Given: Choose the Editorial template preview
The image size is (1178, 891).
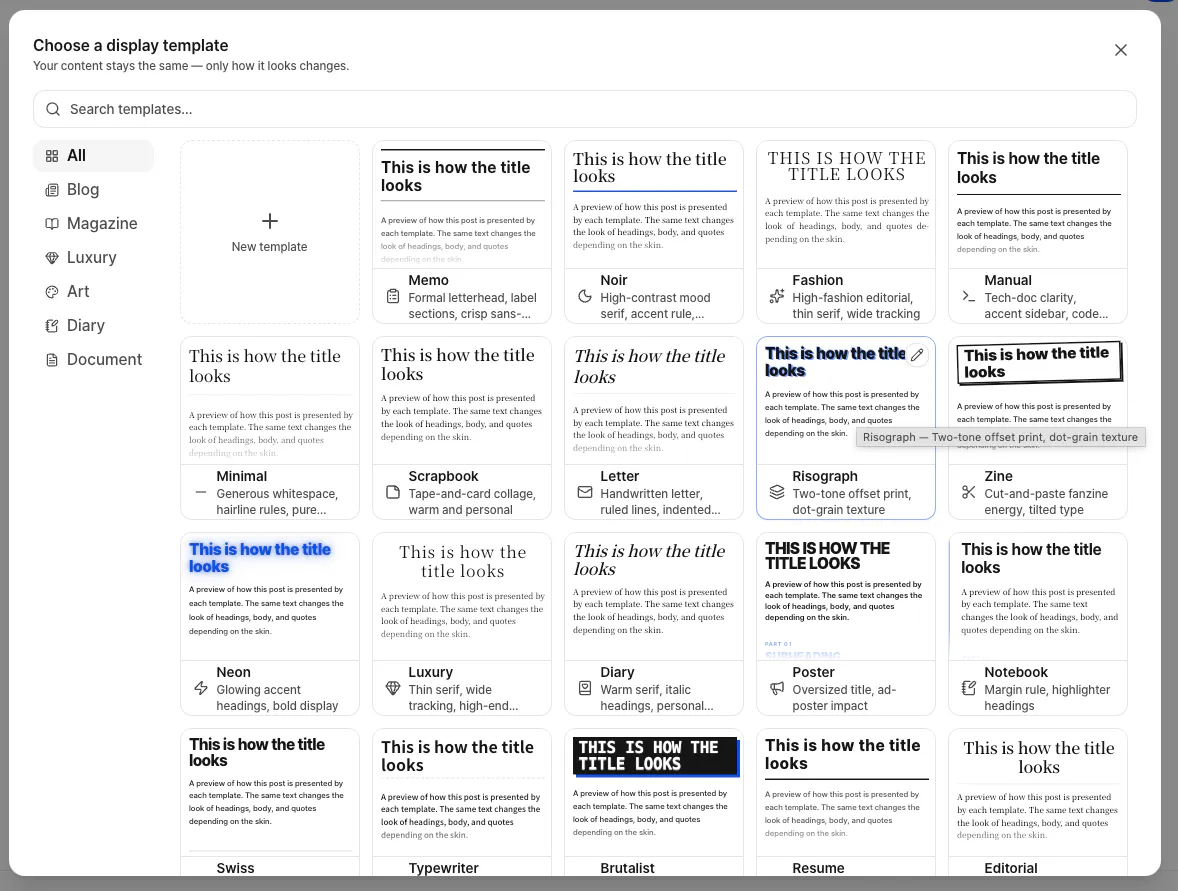Looking at the screenshot, I should click(x=1038, y=792).
